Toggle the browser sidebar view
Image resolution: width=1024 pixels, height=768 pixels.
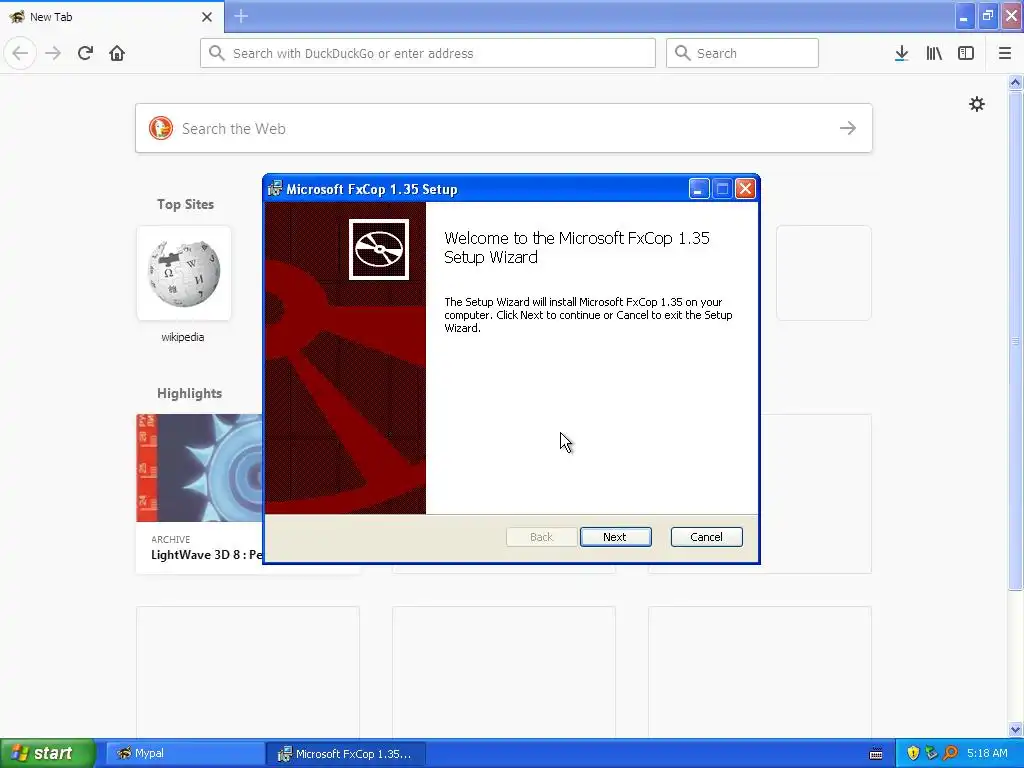pyautogui.click(x=966, y=53)
